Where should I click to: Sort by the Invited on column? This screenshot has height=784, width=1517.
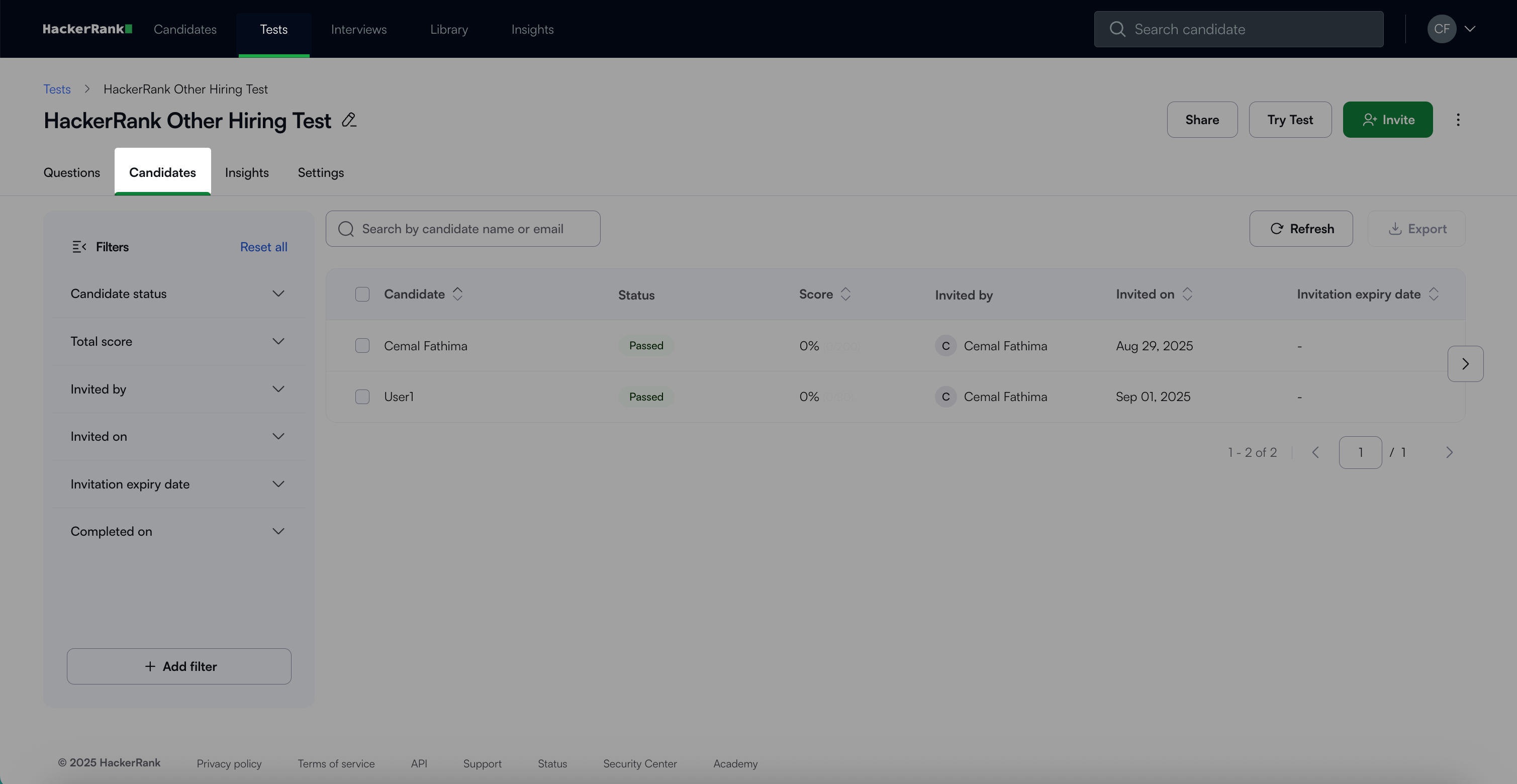click(x=1187, y=295)
